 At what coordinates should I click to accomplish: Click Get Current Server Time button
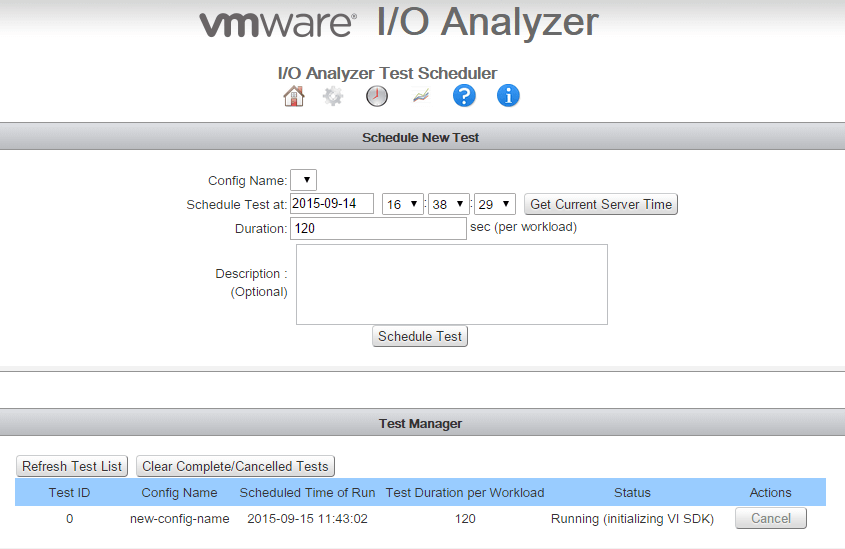pos(601,204)
